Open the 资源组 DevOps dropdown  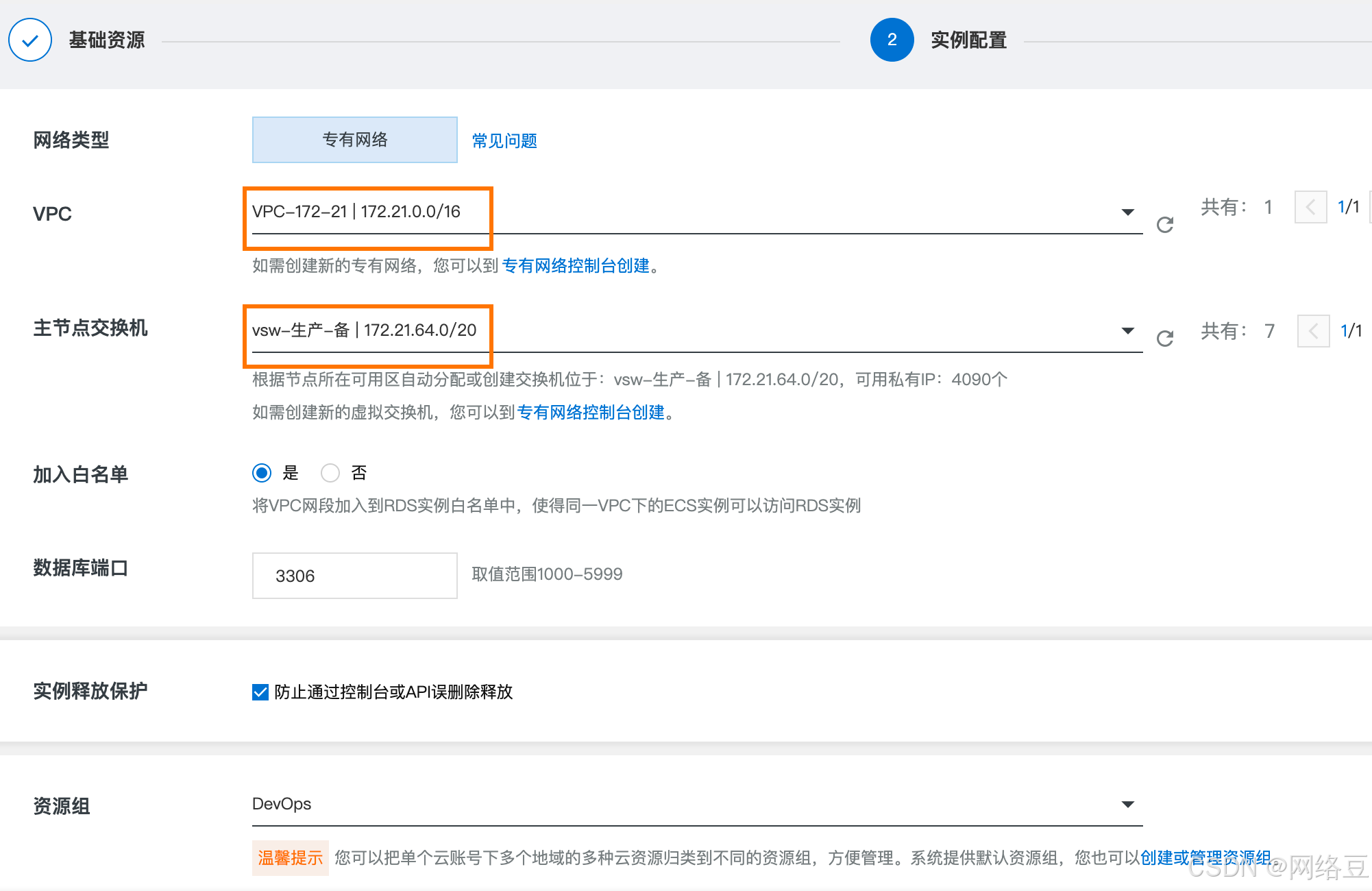pyautogui.click(x=1127, y=804)
